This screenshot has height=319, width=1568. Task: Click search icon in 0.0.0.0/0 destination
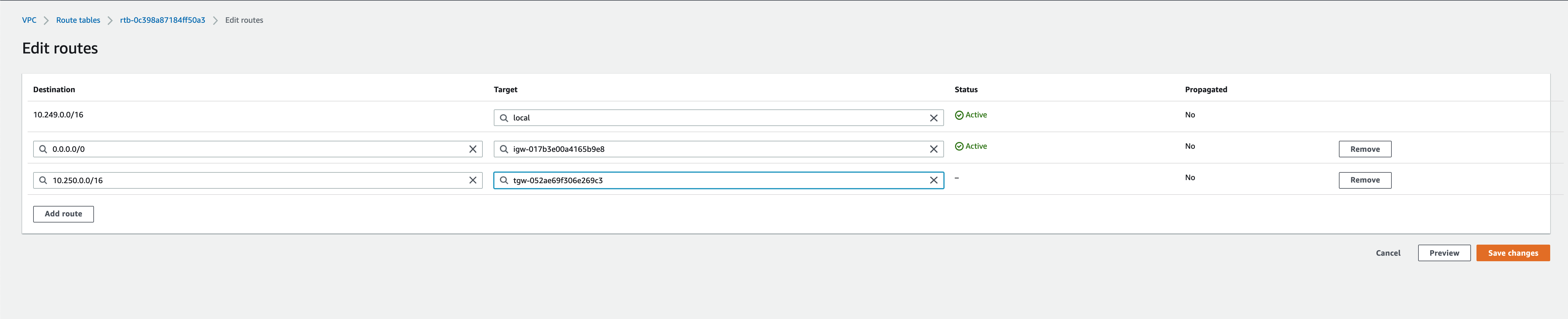click(x=43, y=149)
